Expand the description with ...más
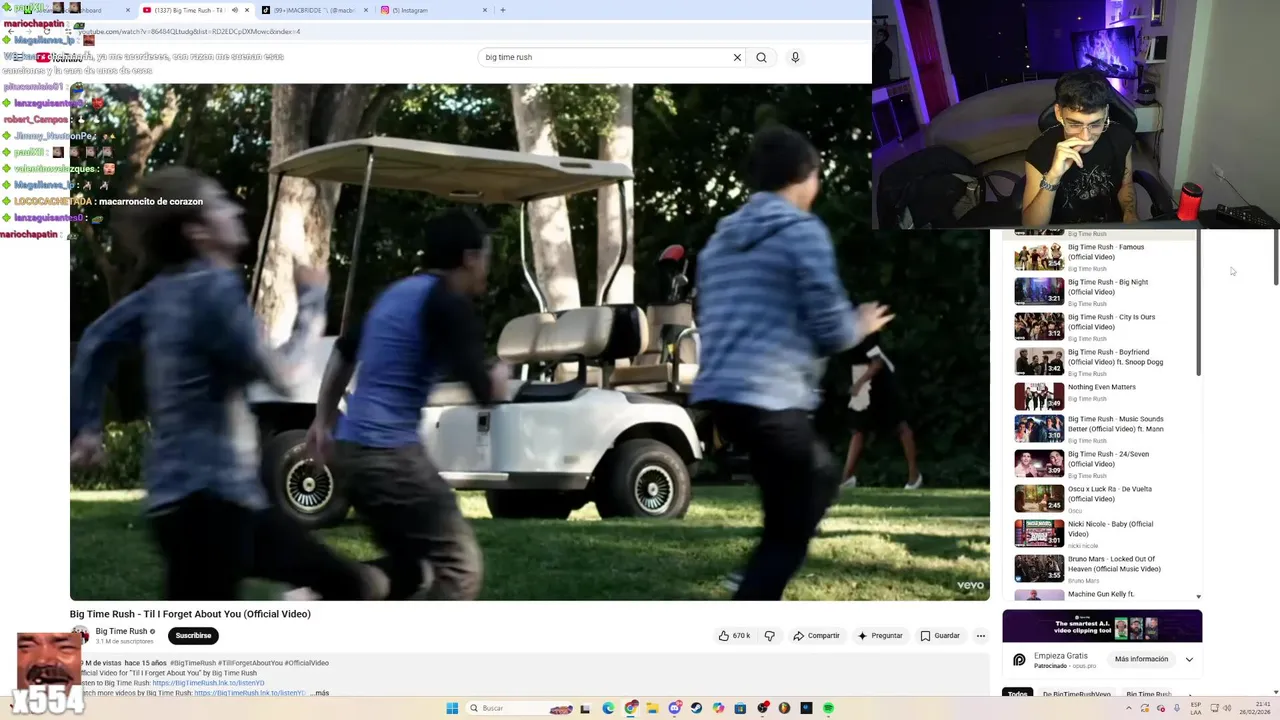This screenshot has height=720, width=1280. click(x=319, y=693)
